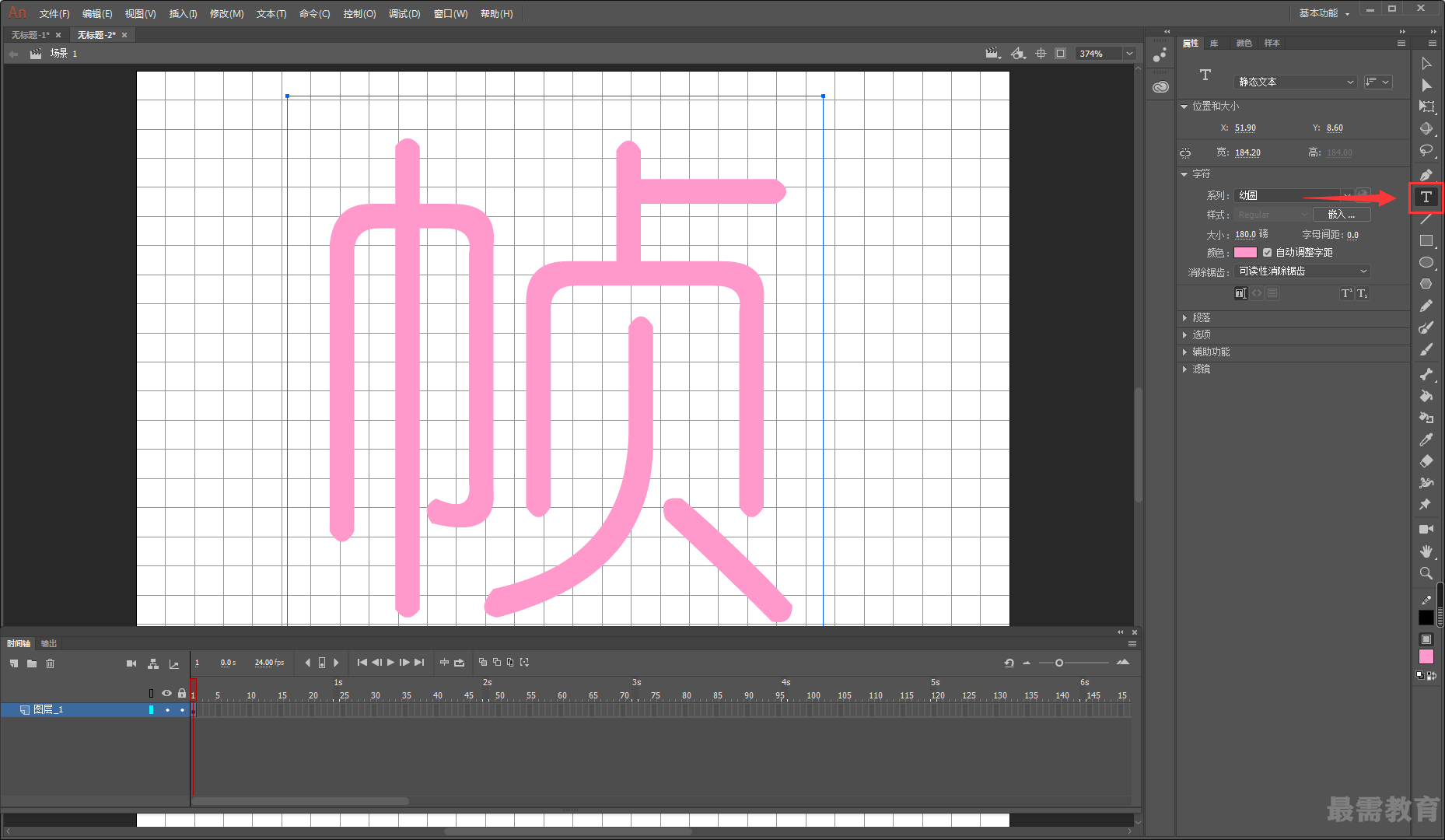Click the 嵌入... embed font button

(x=1342, y=215)
